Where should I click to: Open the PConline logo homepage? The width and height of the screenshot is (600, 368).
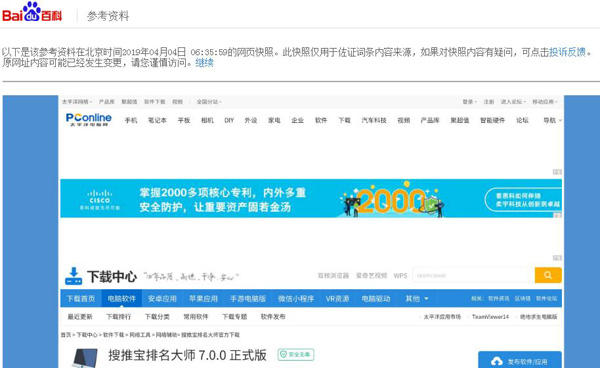tap(89, 119)
